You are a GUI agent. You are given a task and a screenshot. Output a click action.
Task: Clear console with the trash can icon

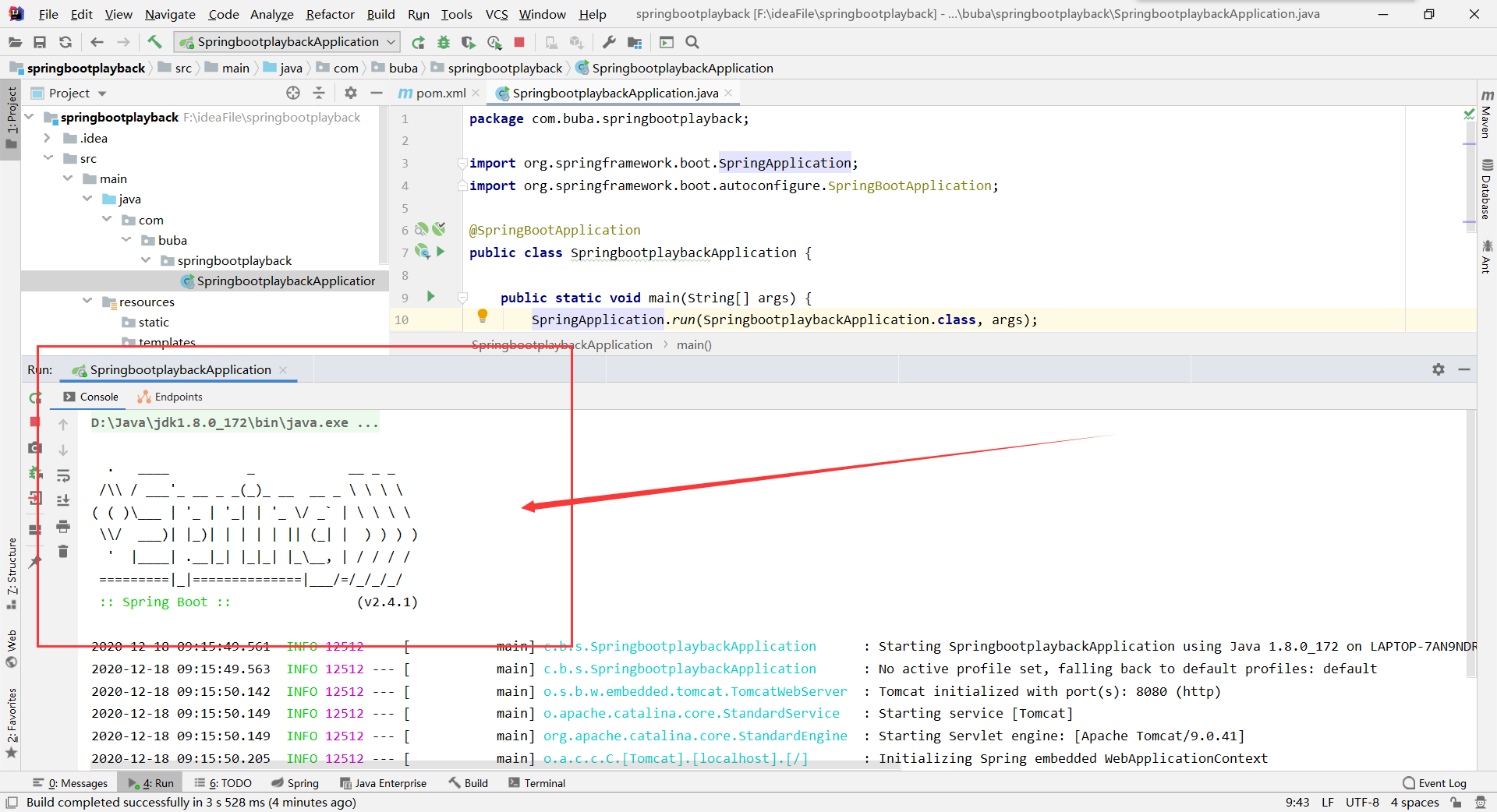point(63,552)
